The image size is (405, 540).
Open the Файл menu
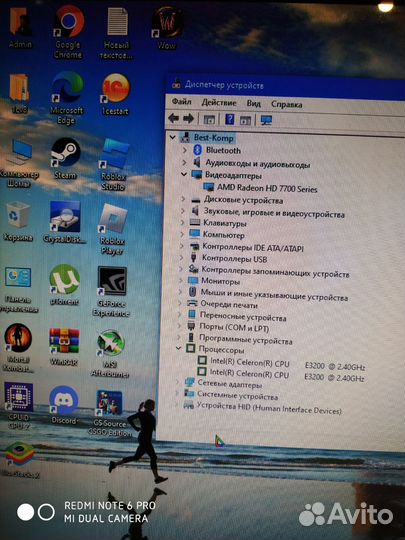181,102
